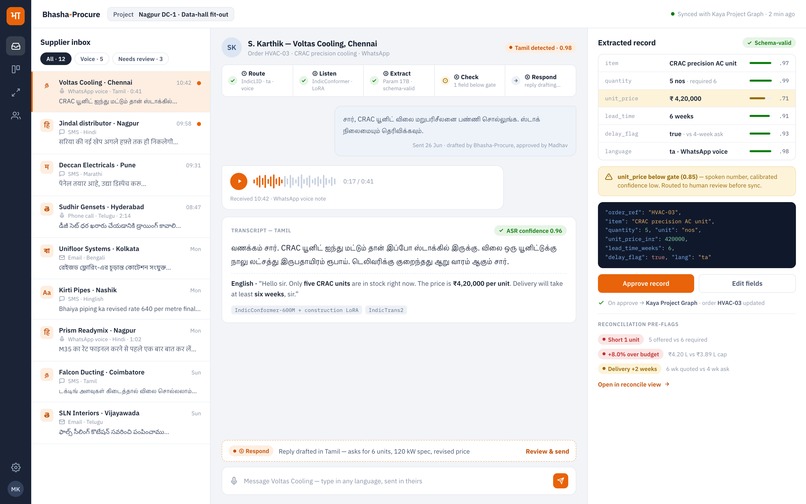Select the Check pipeline step

click(x=470, y=81)
